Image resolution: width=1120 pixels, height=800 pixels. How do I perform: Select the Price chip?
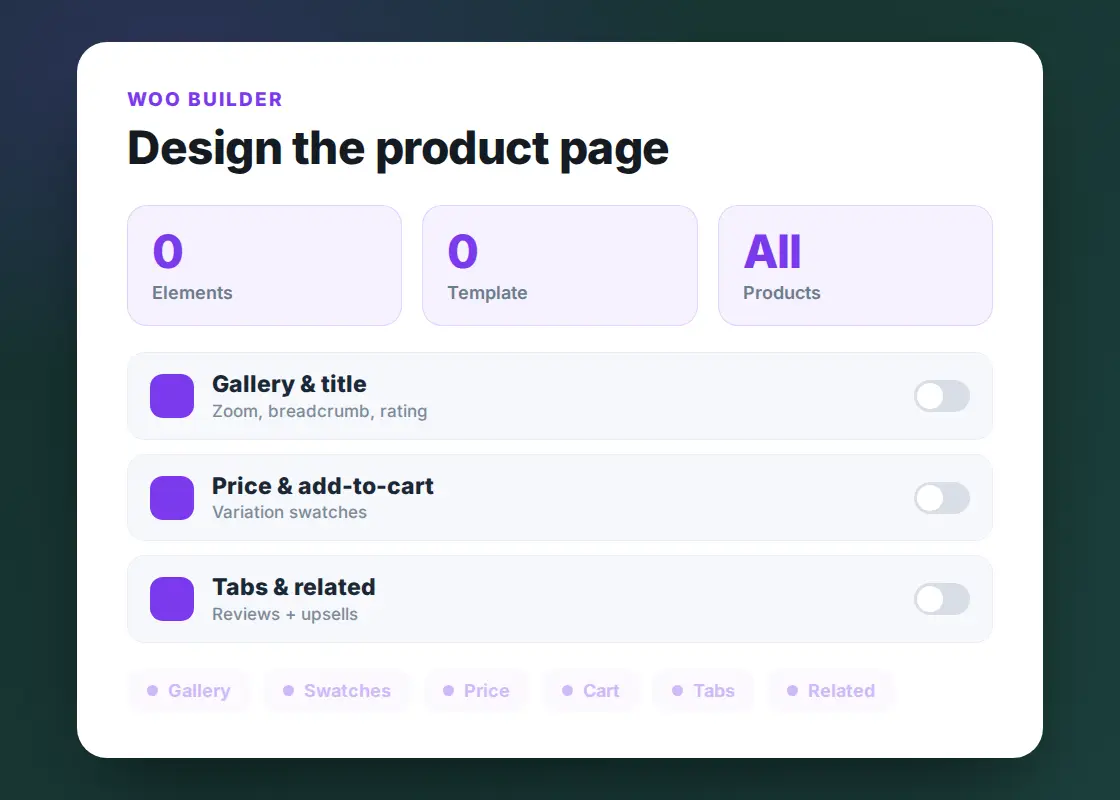pyautogui.click(x=476, y=691)
